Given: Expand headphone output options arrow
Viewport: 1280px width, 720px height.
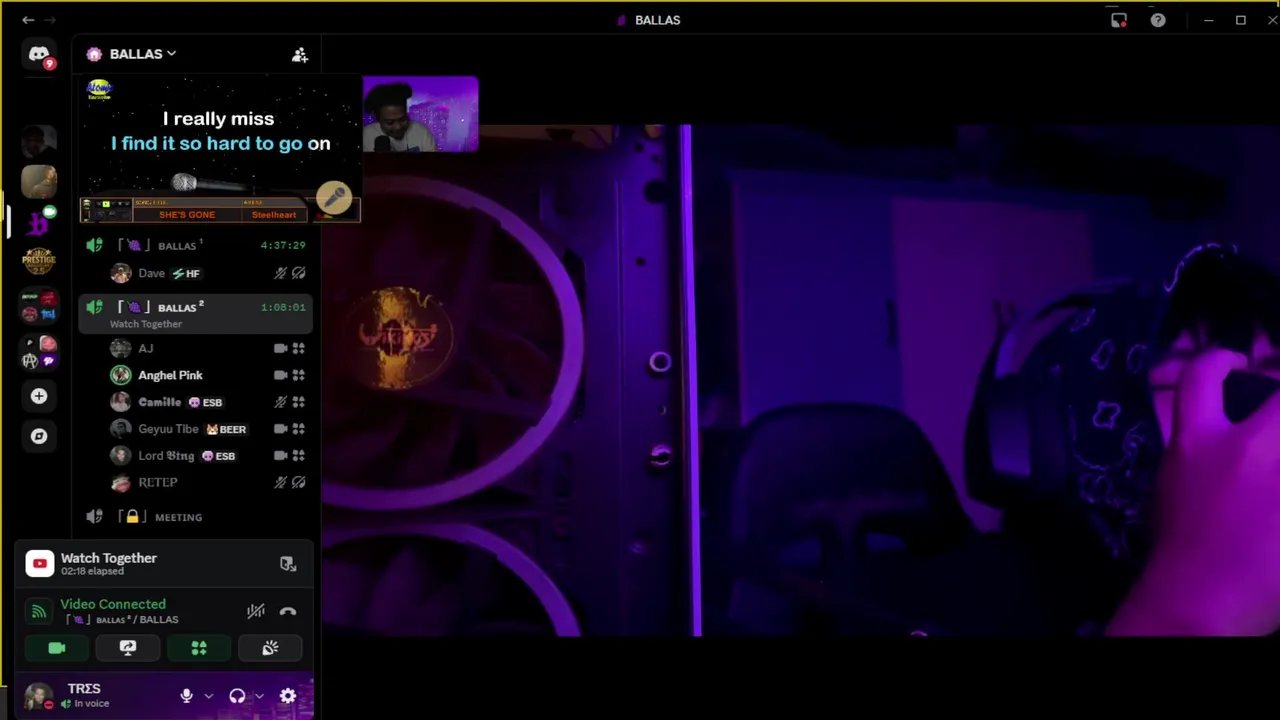Looking at the screenshot, I should [259, 696].
